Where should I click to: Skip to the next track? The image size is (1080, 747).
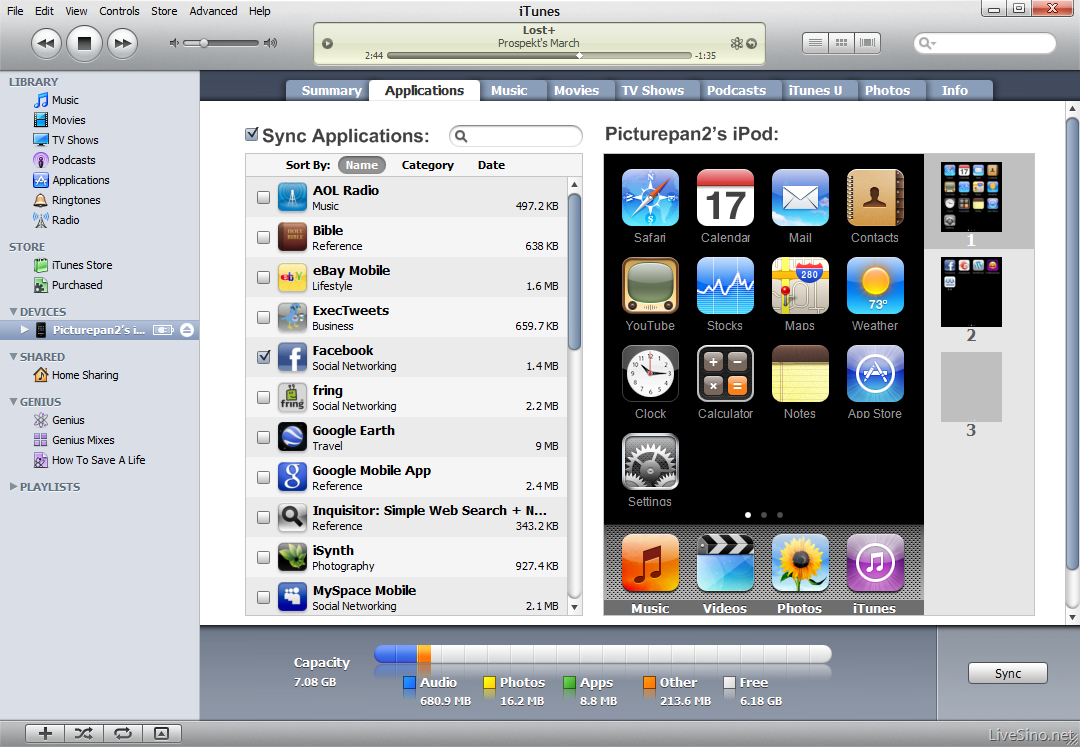click(x=123, y=43)
